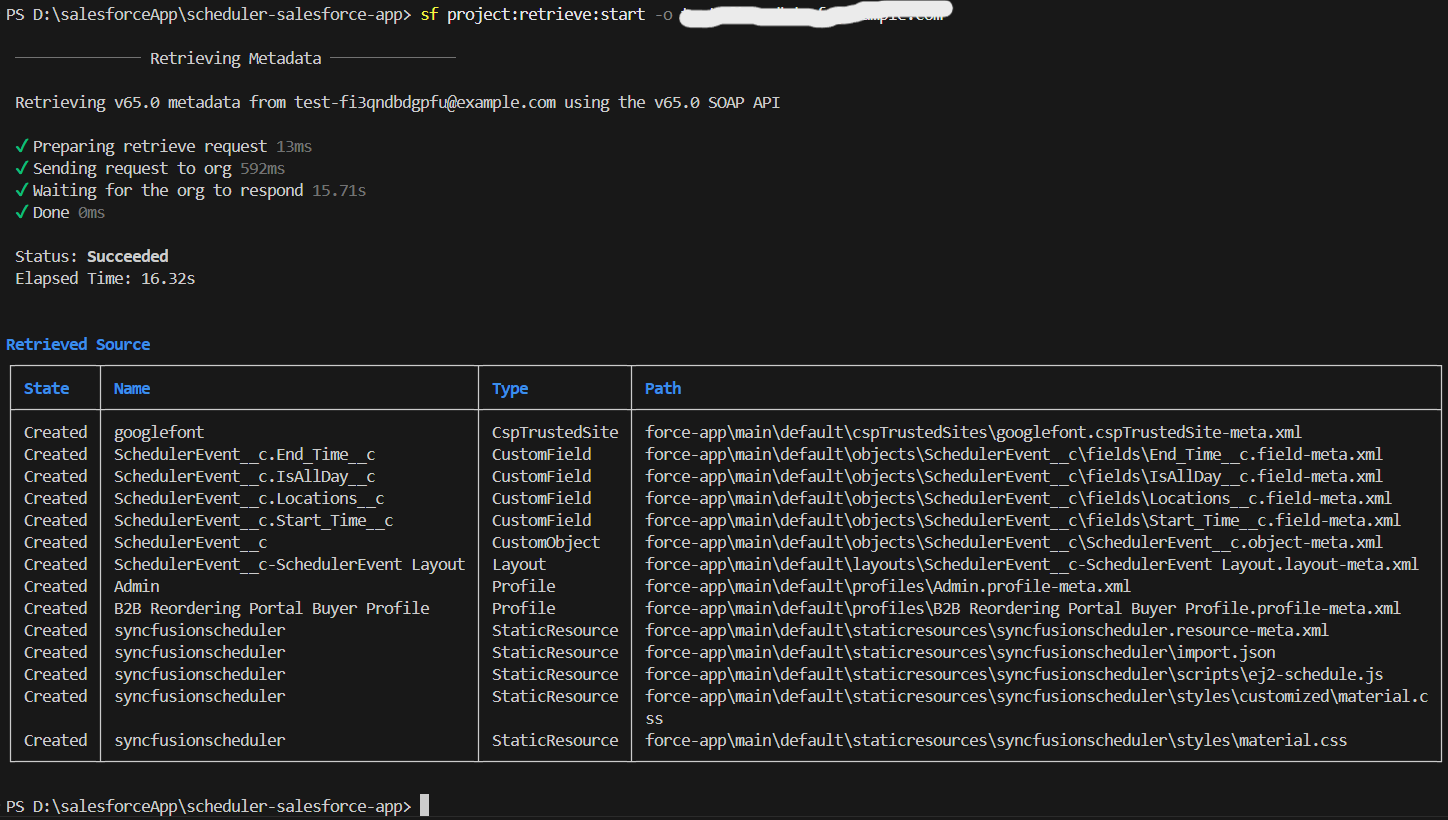Screen dimensions: 1448x820
Task: Click 'Profile' type in the Admin row
Action: point(524,586)
